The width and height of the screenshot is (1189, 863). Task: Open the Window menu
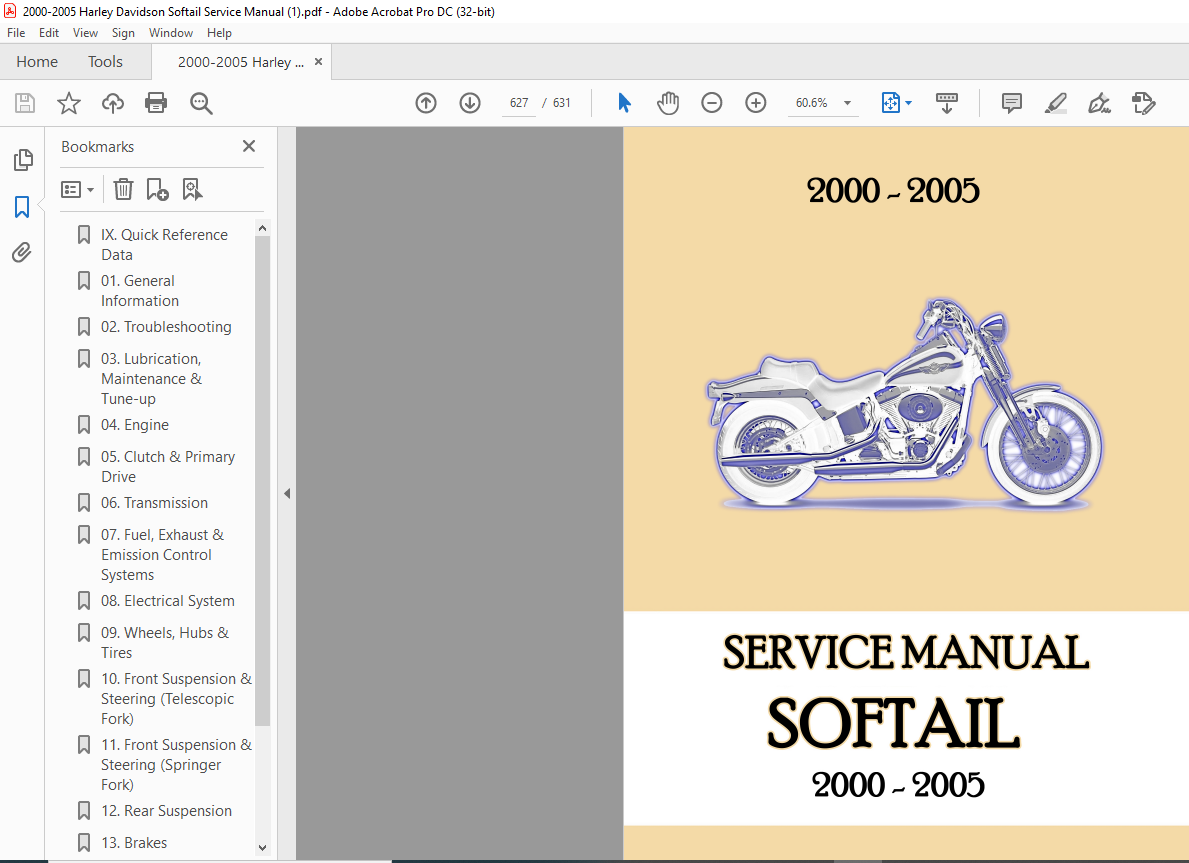coord(171,33)
